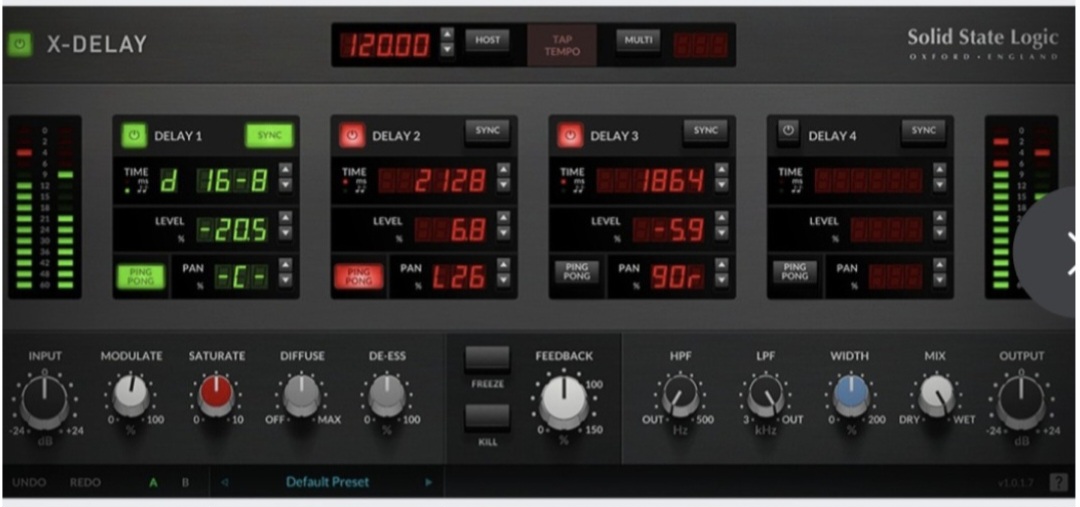Image resolution: width=1080 pixels, height=507 pixels.
Task: Decrease tempo with the down arrow
Action: pos(447,50)
